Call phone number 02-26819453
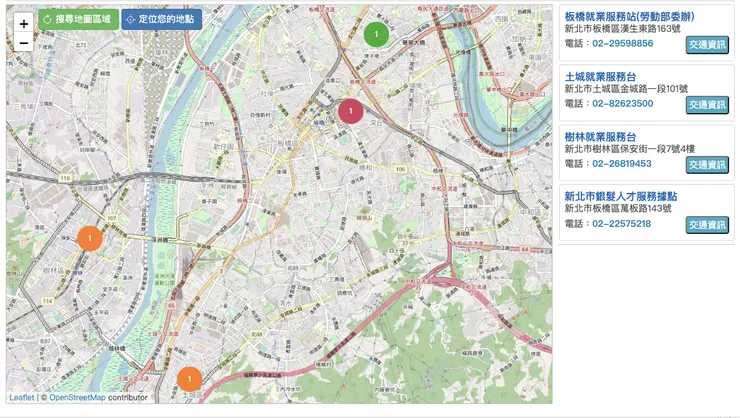The width and height of the screenshot is (740, 418). (622, 164)
